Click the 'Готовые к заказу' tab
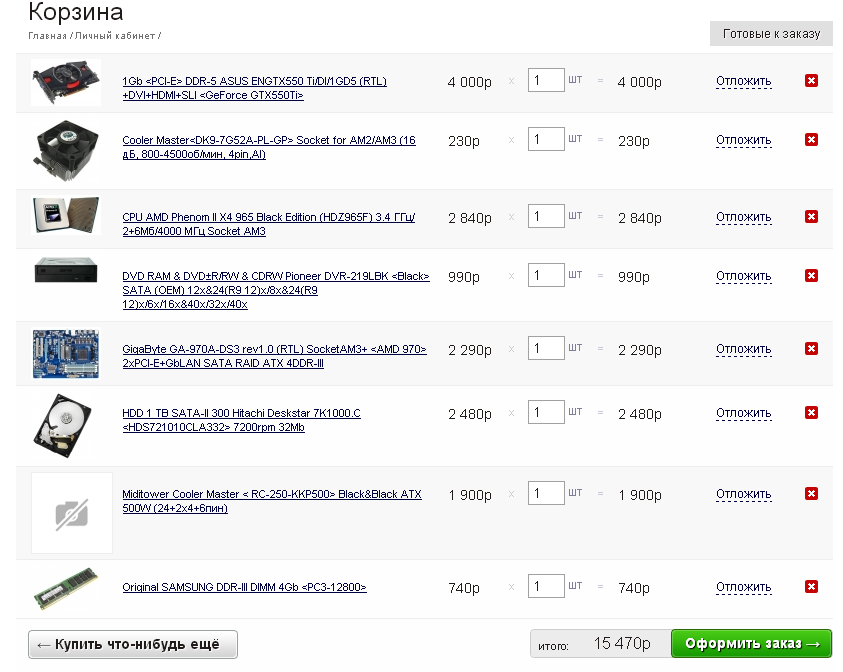Image resolution: width=843 pixels, height=672 pixels. (771, 34)
